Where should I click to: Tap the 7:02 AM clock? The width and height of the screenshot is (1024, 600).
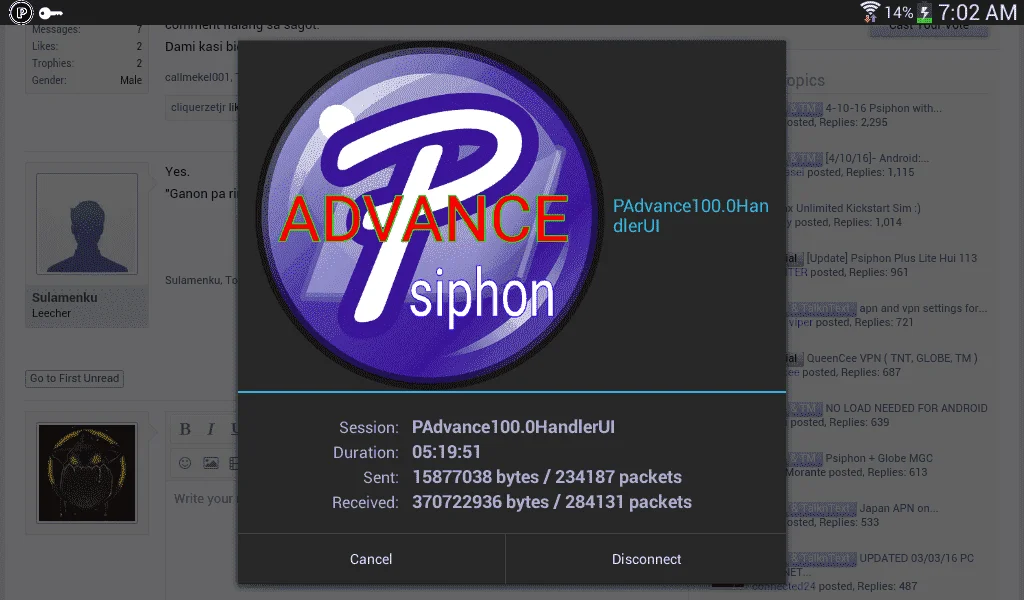(x=977, y=12)
